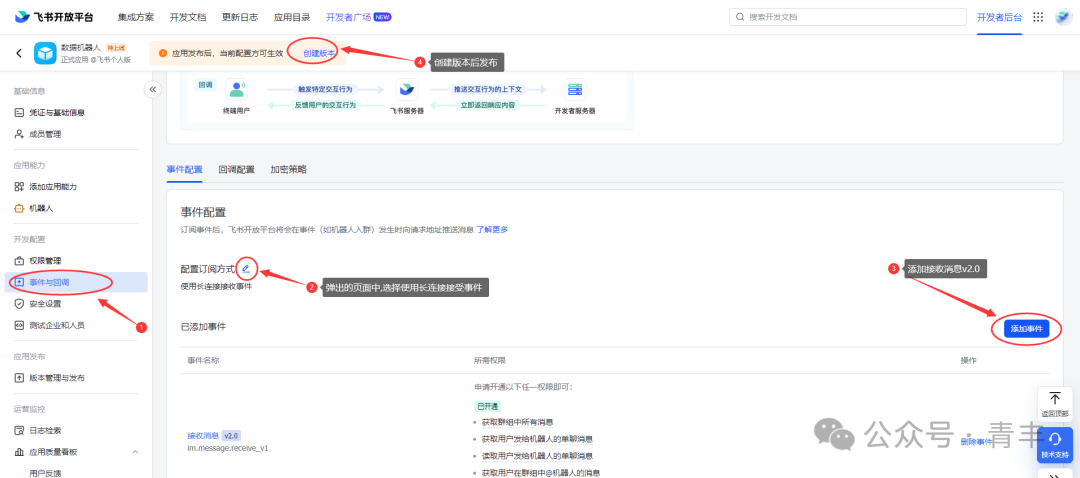This screenshot has width=1080, height=478.
Task: Open 技术支持 headset widget
Action: [1055, 445]
